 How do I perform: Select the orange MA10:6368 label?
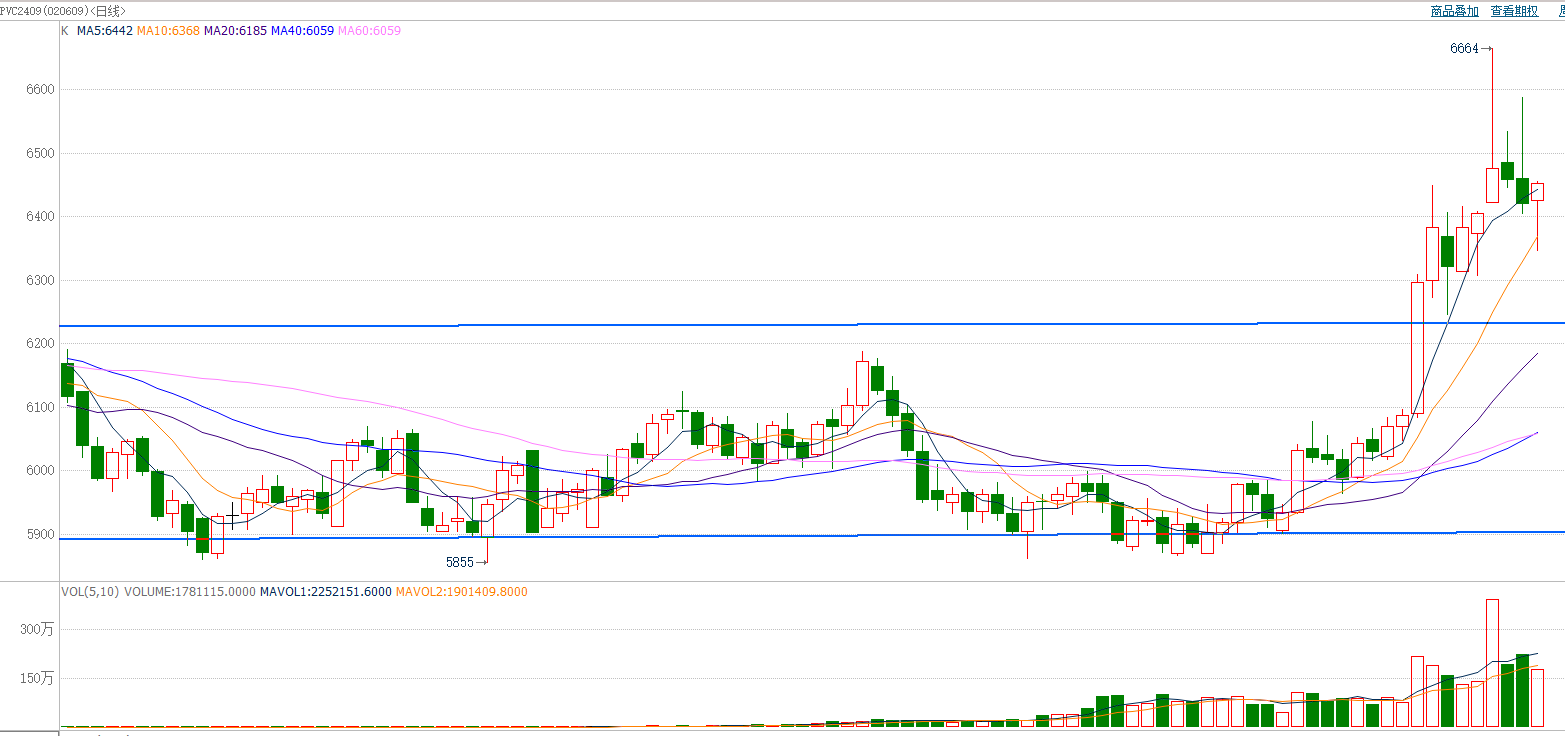168,31
